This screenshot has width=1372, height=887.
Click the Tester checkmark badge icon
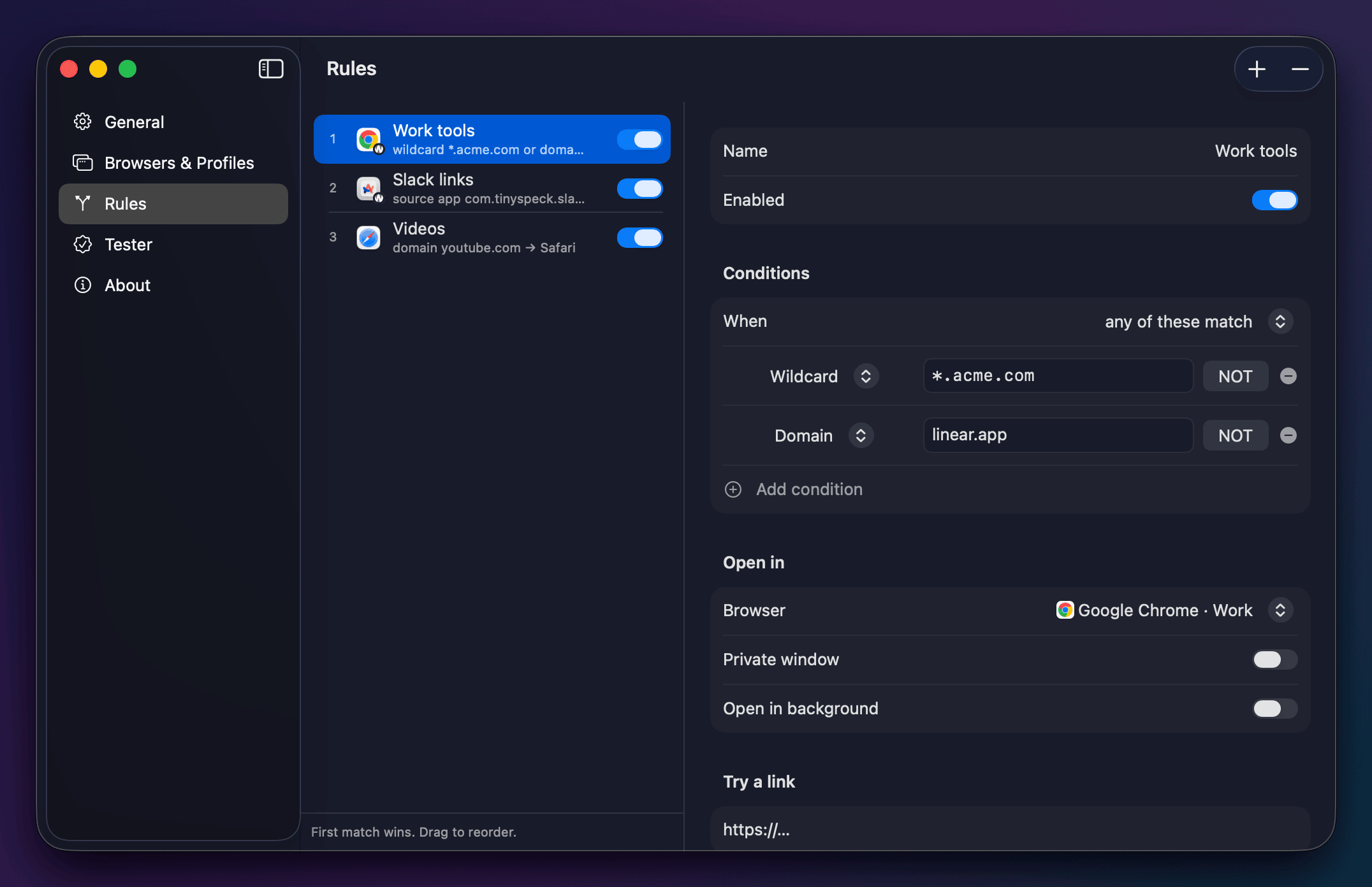[83, 244]
